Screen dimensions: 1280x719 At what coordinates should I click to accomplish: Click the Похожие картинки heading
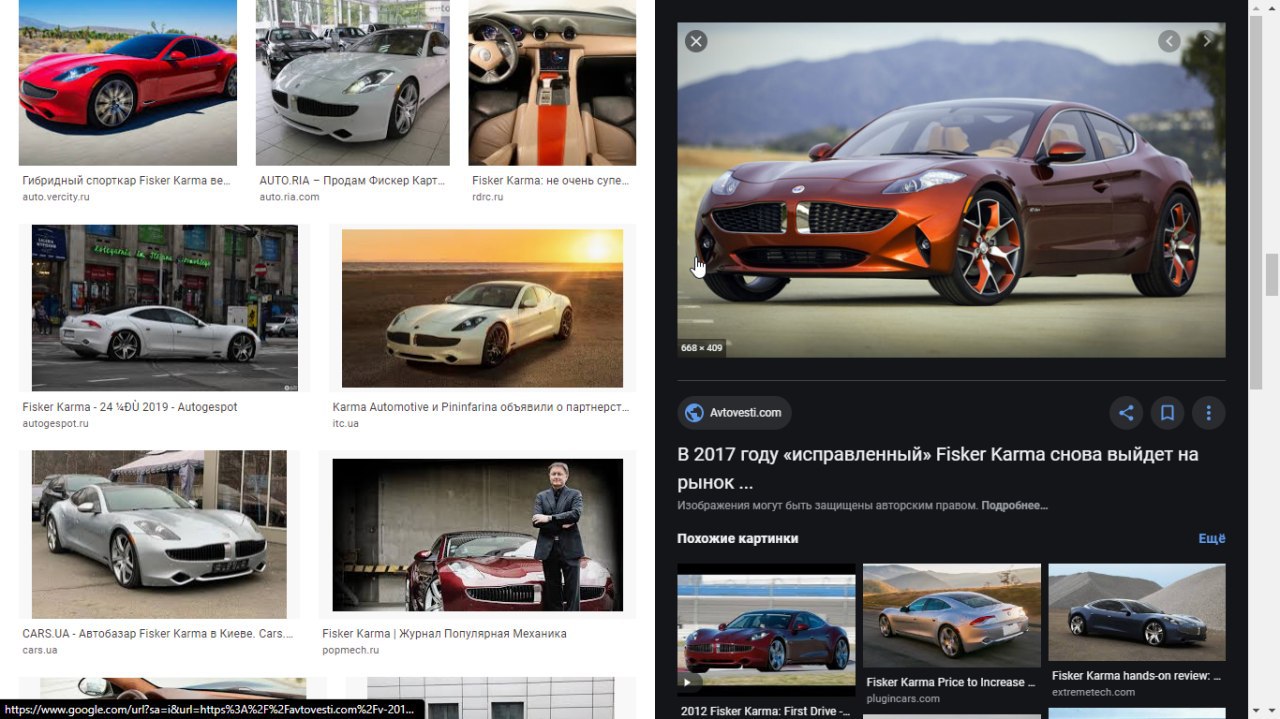tap(738, 539)
